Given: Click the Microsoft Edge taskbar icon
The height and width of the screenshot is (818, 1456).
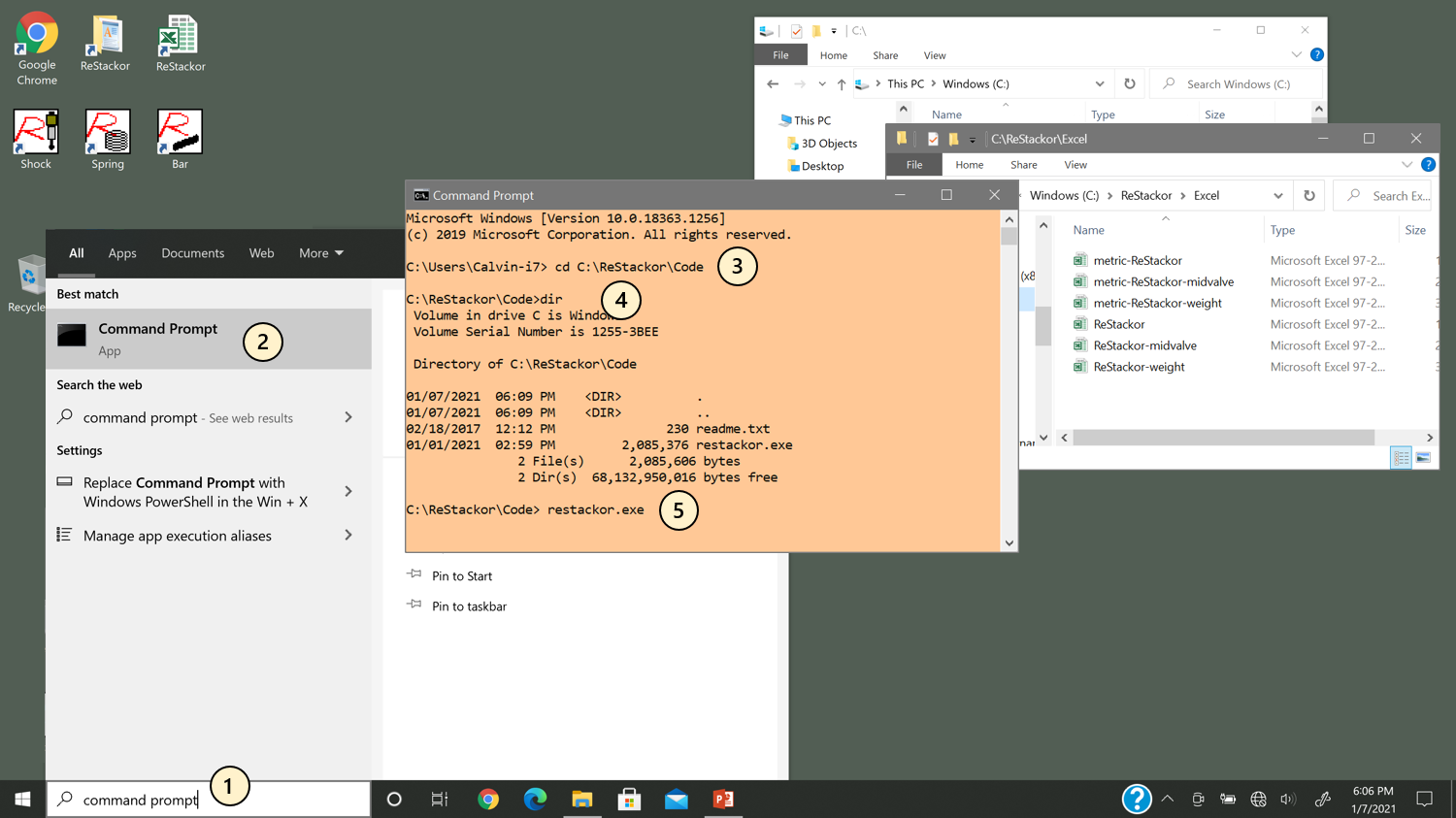Looking at the screenshot, I should coord(535,799).
